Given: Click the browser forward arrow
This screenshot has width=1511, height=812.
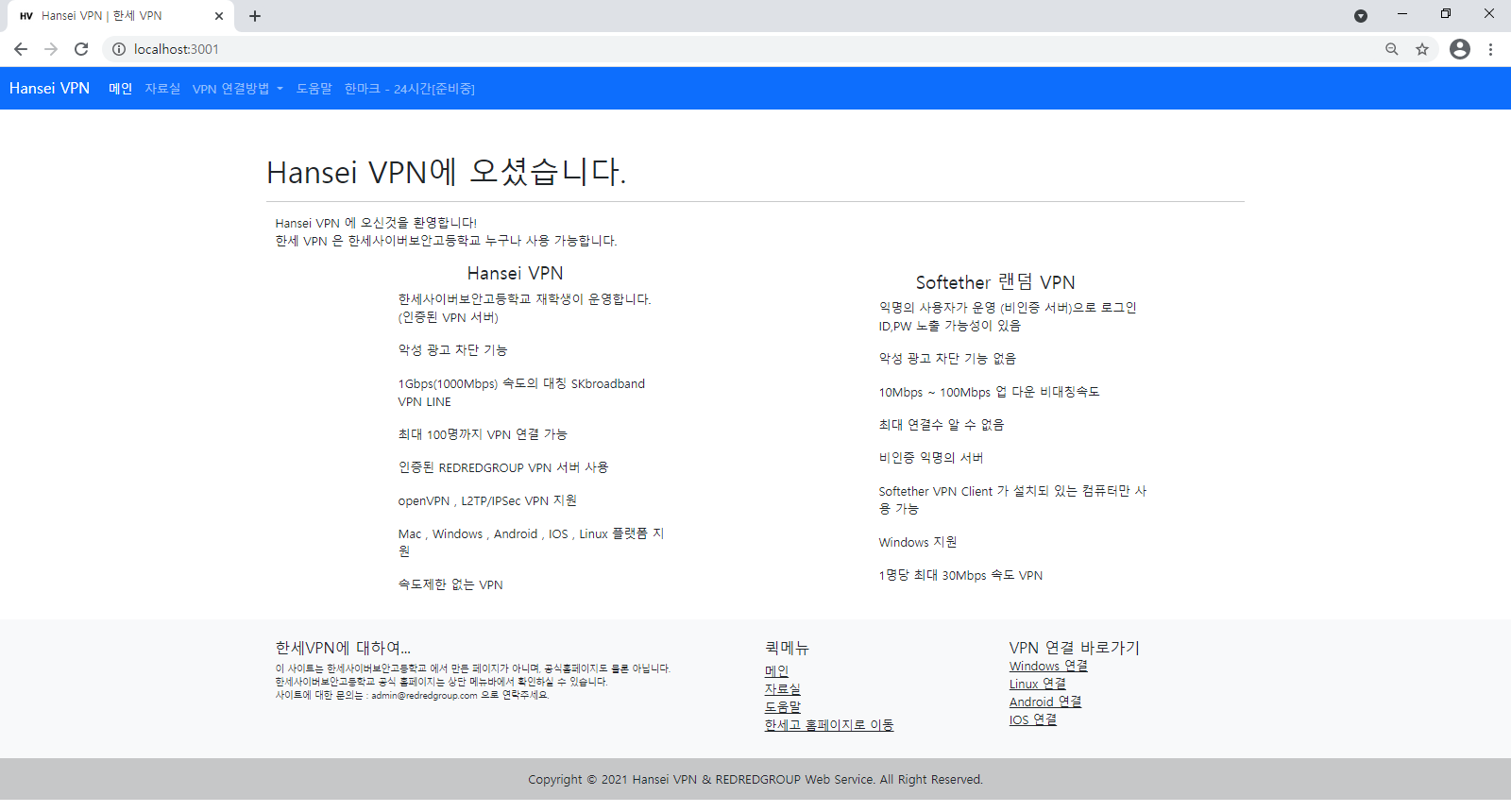Looking at the screenshot, I should [51, 49].
